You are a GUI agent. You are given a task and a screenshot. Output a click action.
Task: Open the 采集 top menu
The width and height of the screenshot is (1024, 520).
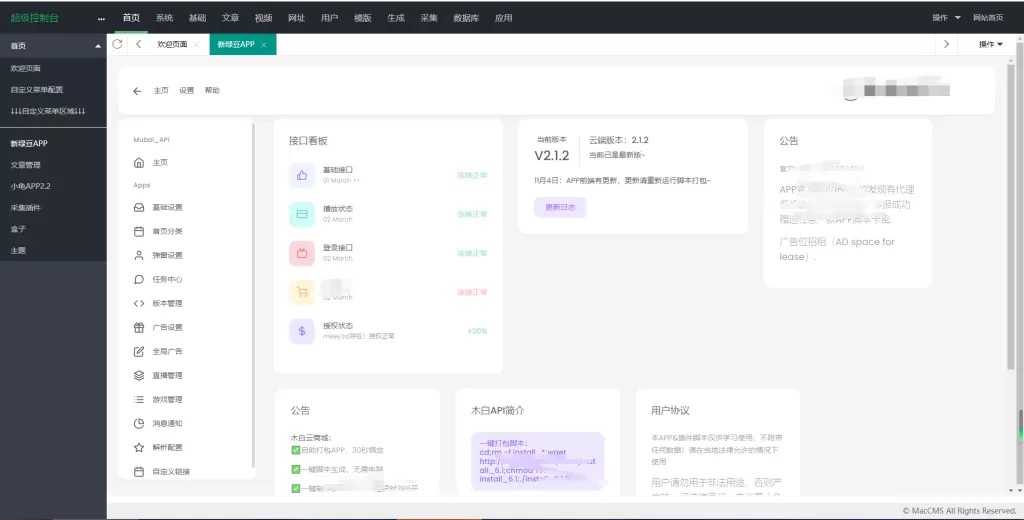429,18
